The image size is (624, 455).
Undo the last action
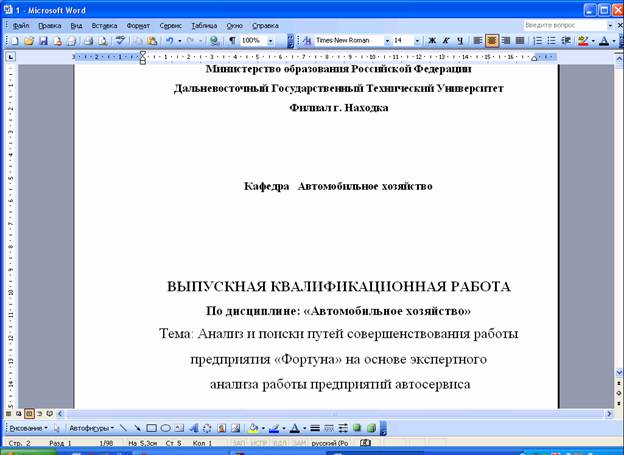(170, 41)
